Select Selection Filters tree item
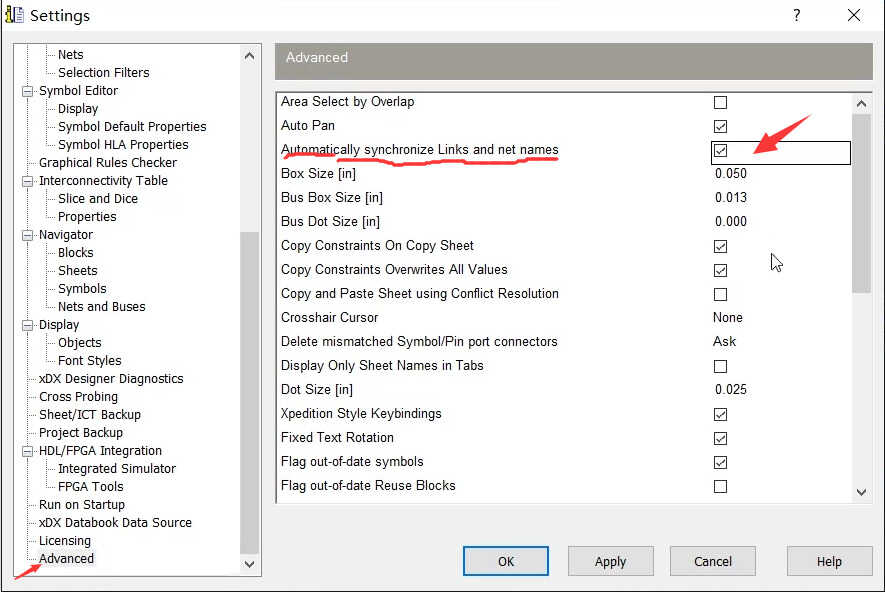This screenshot has width=885, height=592. 104,73
